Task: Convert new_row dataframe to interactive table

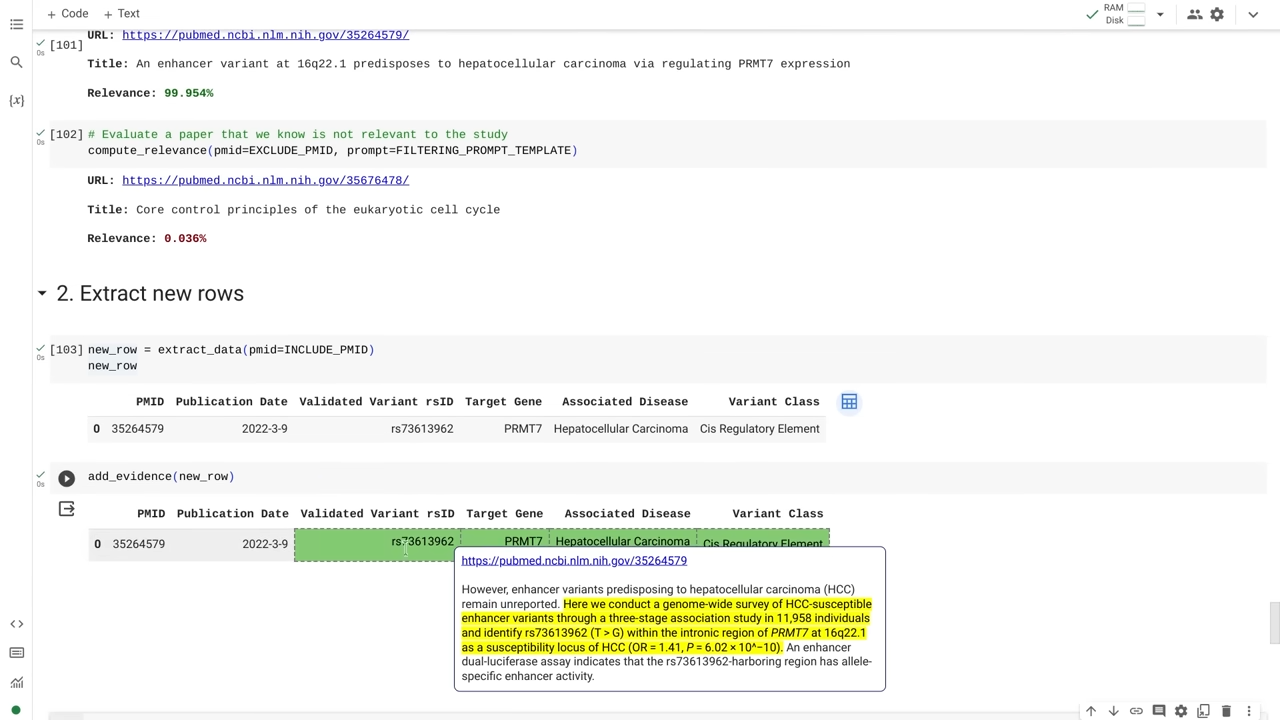Action: point(849,402)
